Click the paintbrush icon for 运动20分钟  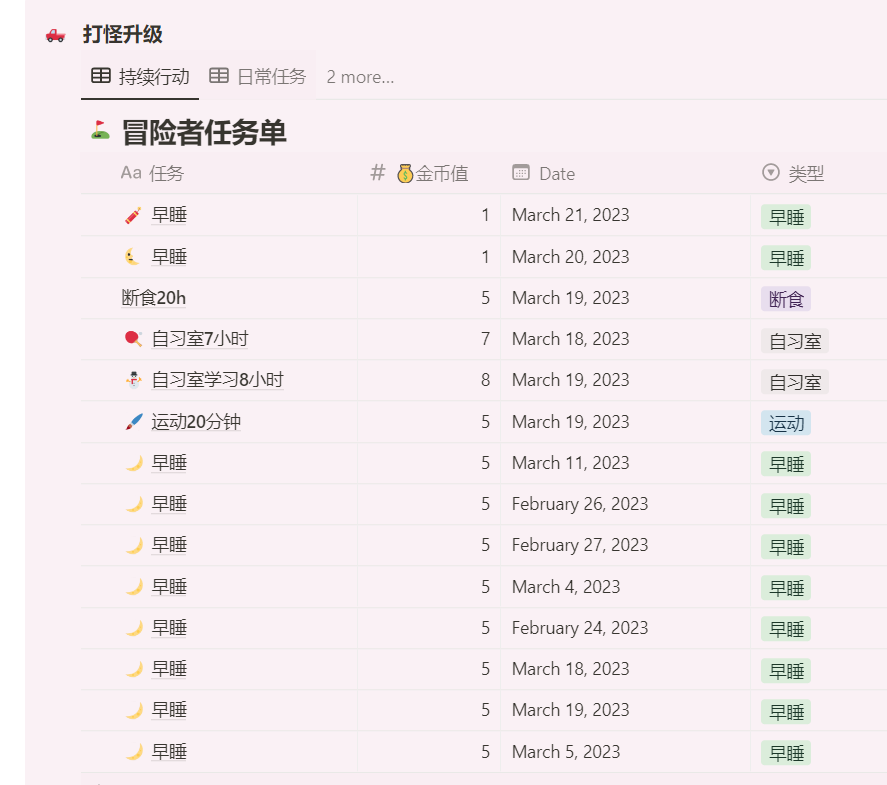pyautogui.click(x=133, y=422)
